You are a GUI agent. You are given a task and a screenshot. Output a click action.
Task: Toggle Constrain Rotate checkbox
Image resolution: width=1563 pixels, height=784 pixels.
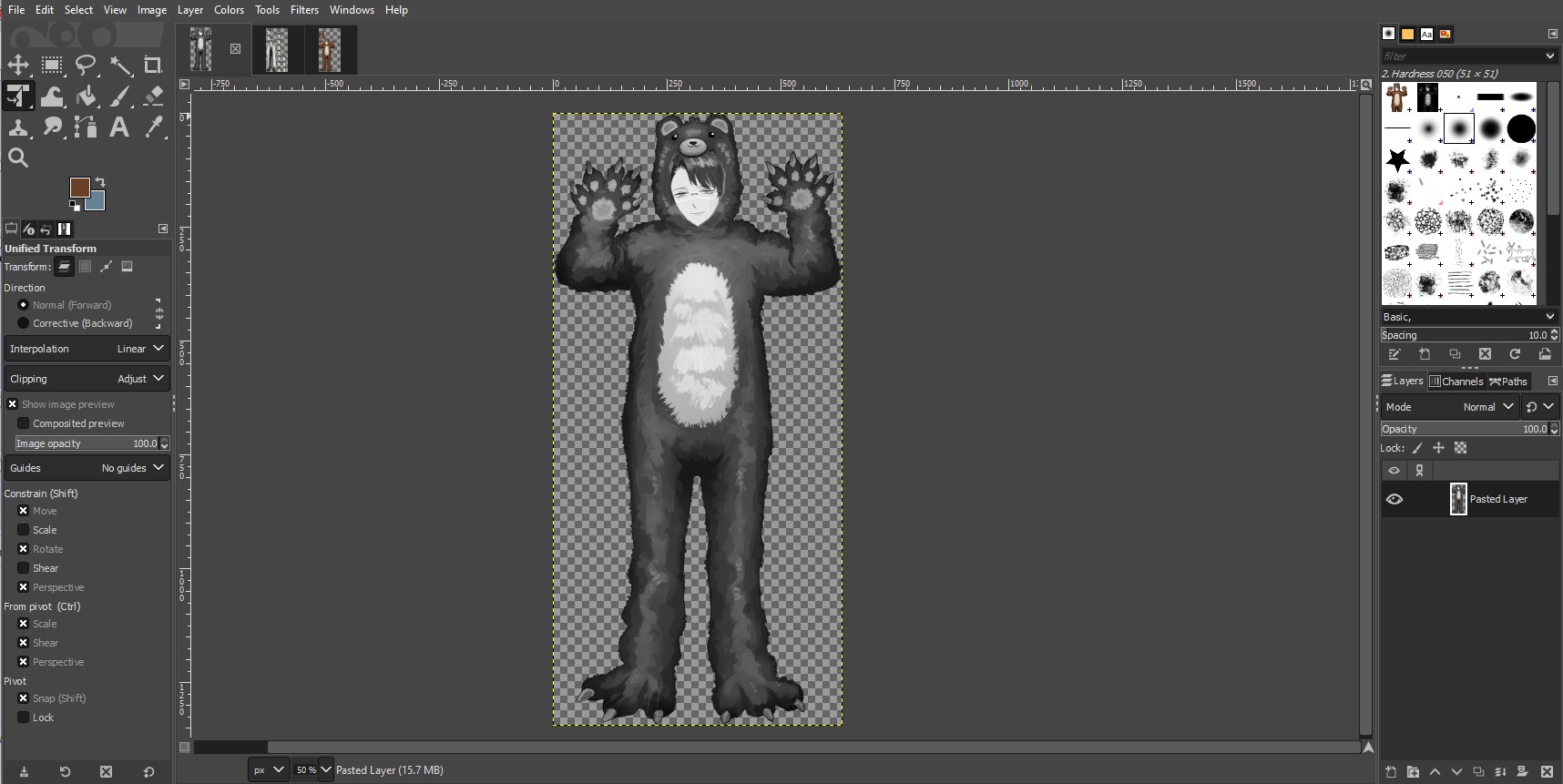[24, 549]
